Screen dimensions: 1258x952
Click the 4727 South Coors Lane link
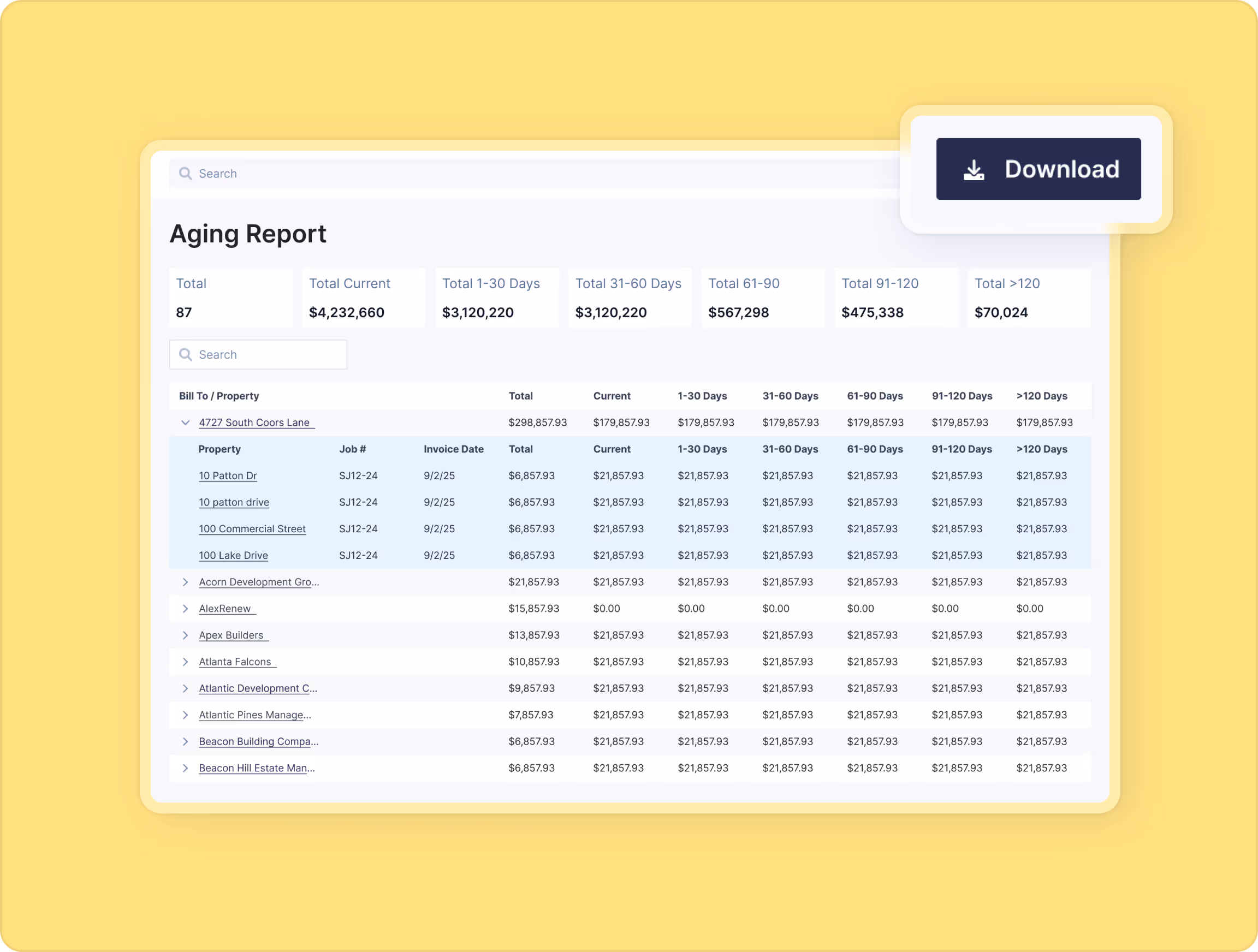click(x=256, y=423)
